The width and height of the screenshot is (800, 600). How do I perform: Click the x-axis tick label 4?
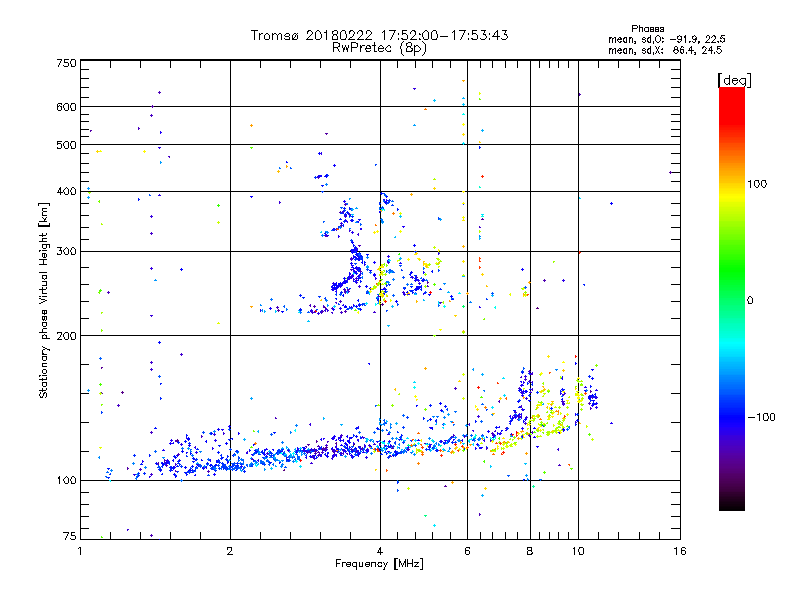380,551
